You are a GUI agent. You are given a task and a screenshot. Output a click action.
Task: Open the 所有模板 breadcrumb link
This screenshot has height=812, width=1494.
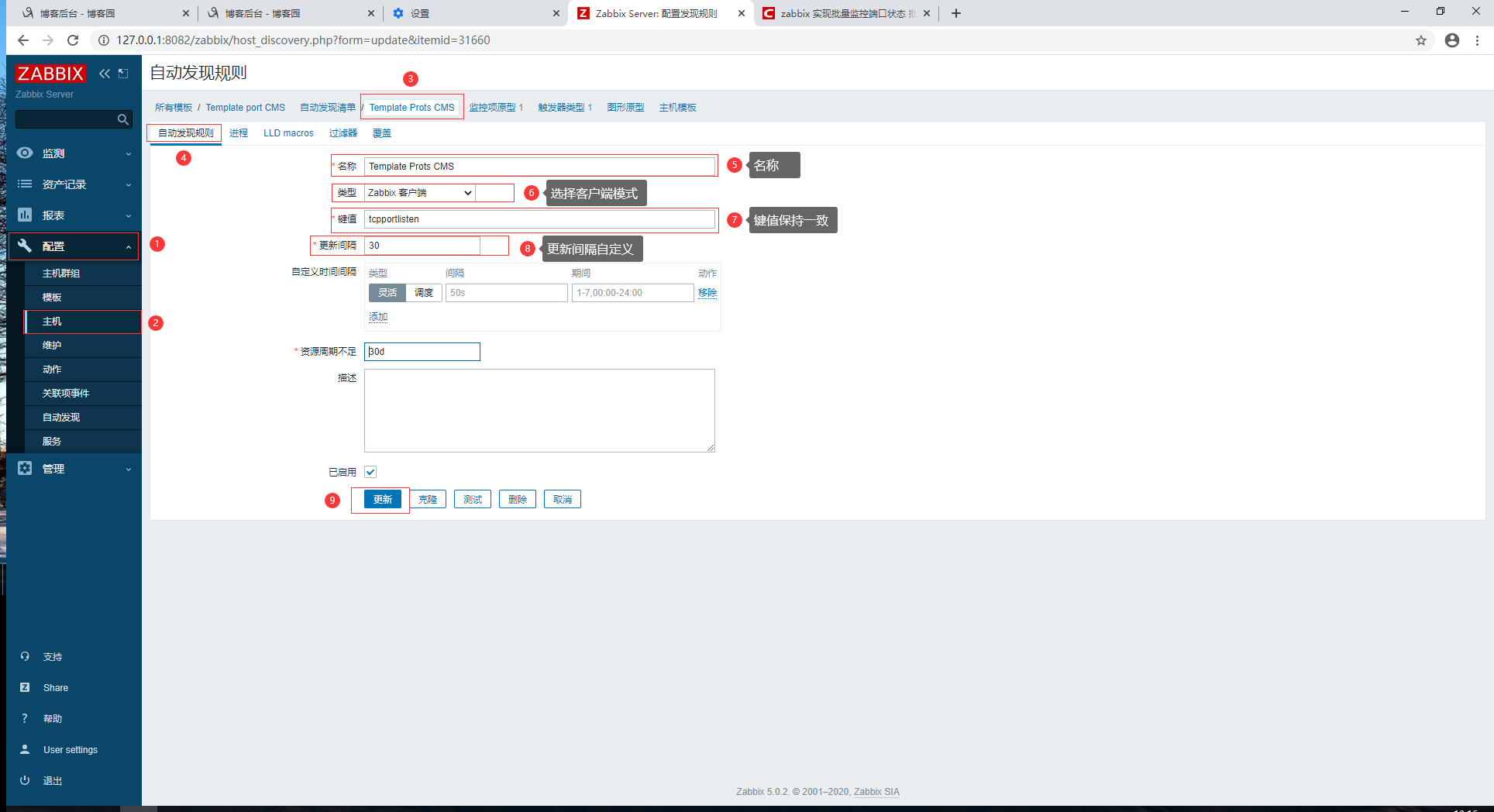(174, 108)
